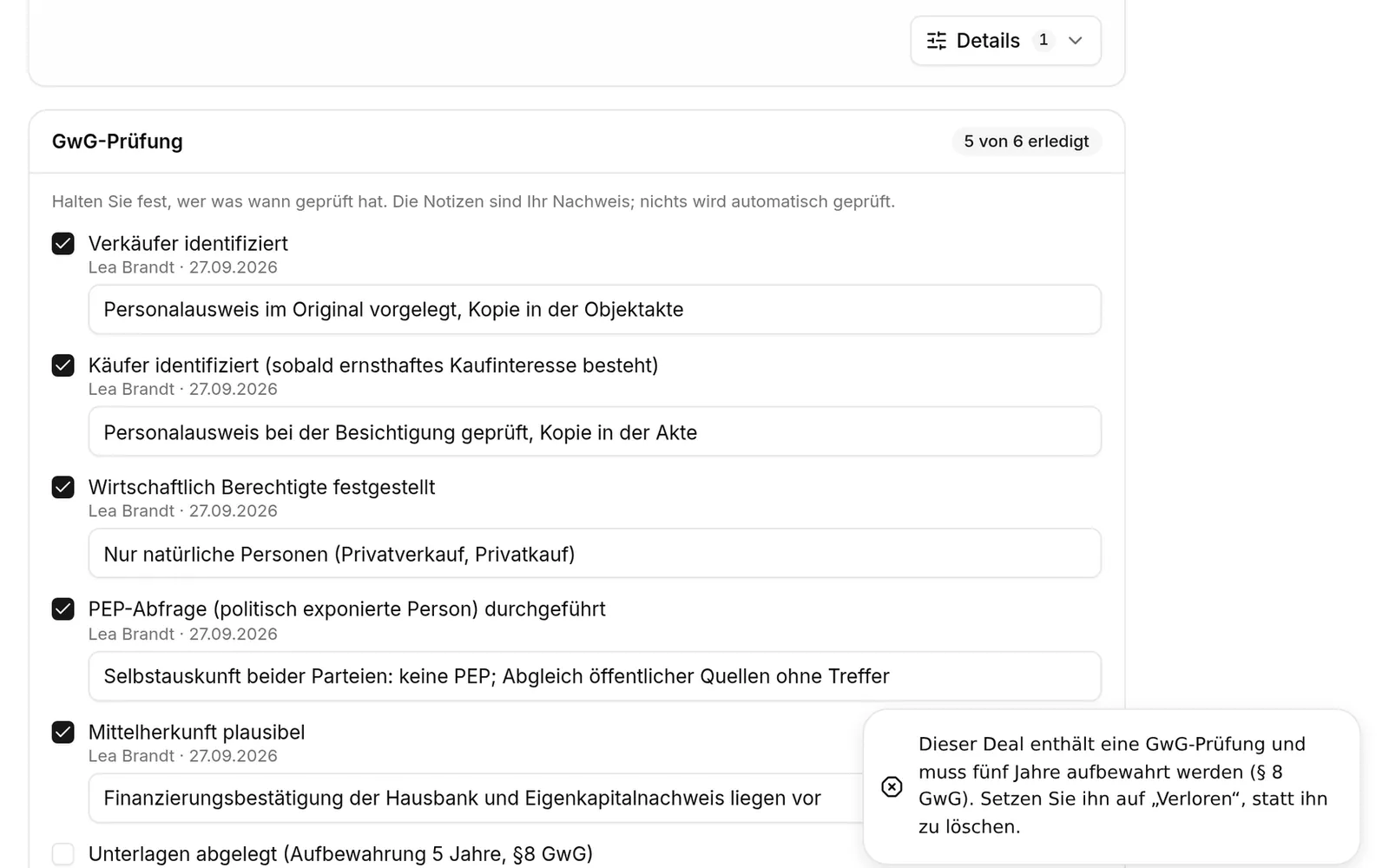Click the error icon in the toast notification

tap(892, 786)
